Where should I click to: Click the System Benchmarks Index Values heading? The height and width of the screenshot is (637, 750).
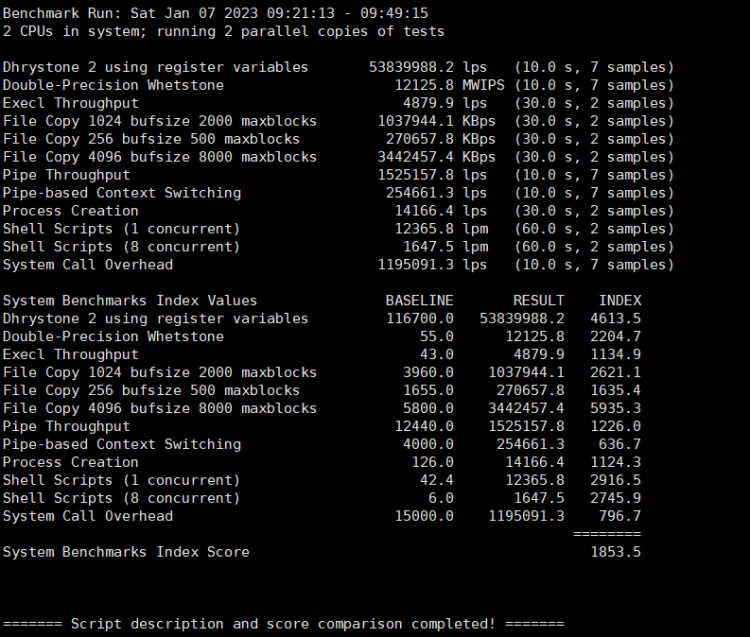pyautogui.click(x=130, y=300)
